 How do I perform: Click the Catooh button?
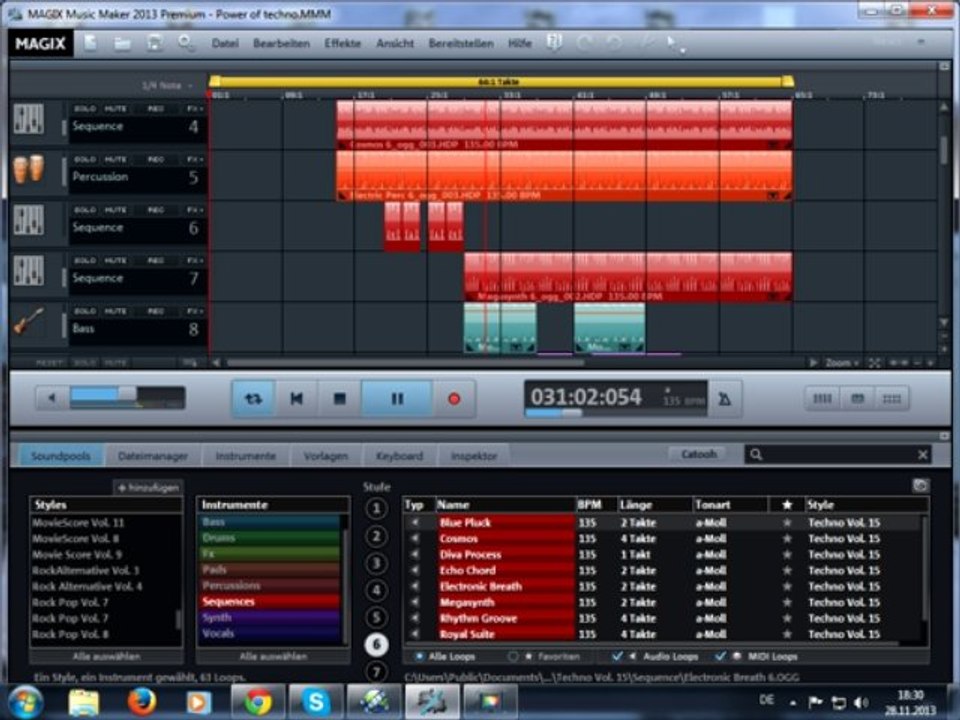point(699,454)
